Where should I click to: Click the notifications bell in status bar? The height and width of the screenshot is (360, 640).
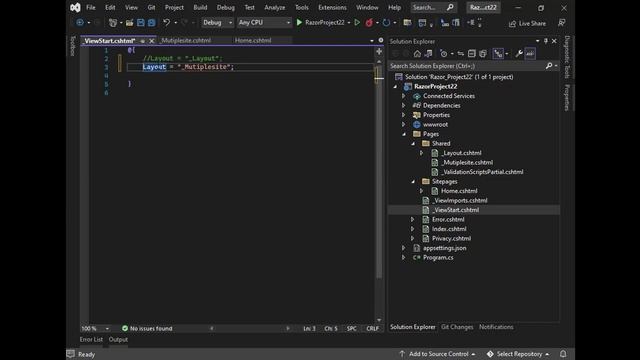[563, 354]
